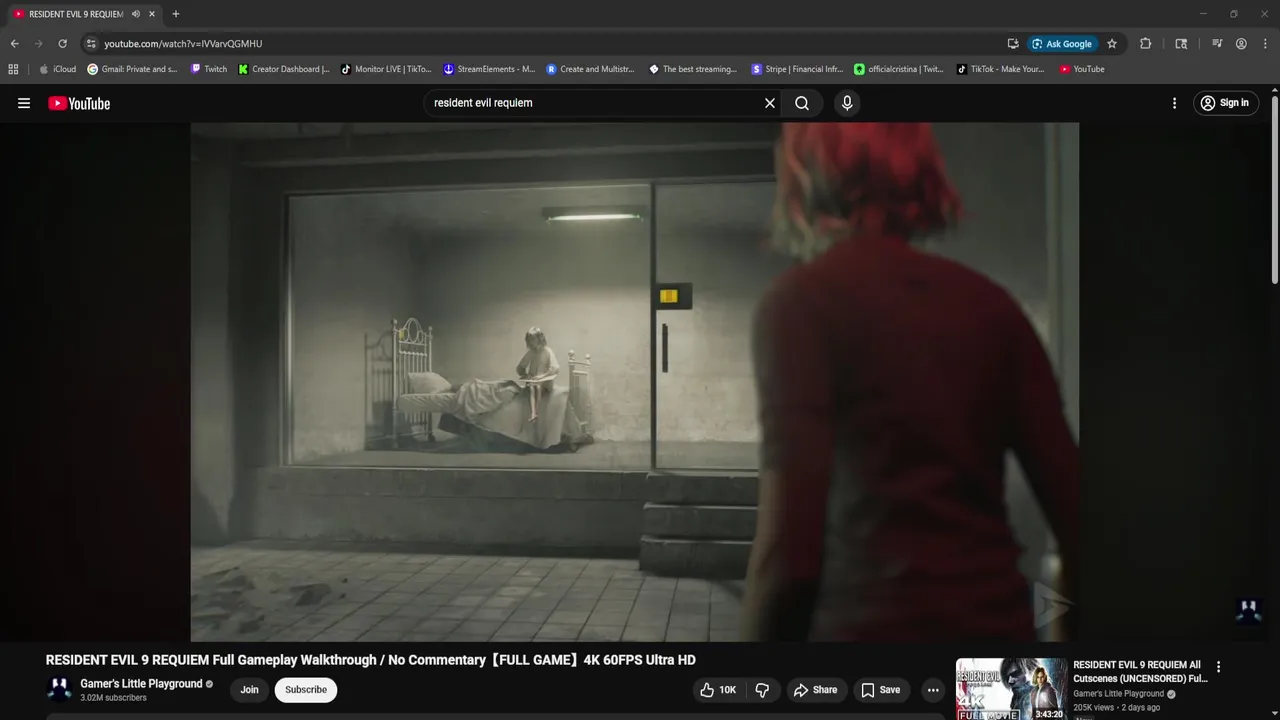Open YouTube settings three-dot menu
Screen dimensions: 1280x720
point(1174,103)
